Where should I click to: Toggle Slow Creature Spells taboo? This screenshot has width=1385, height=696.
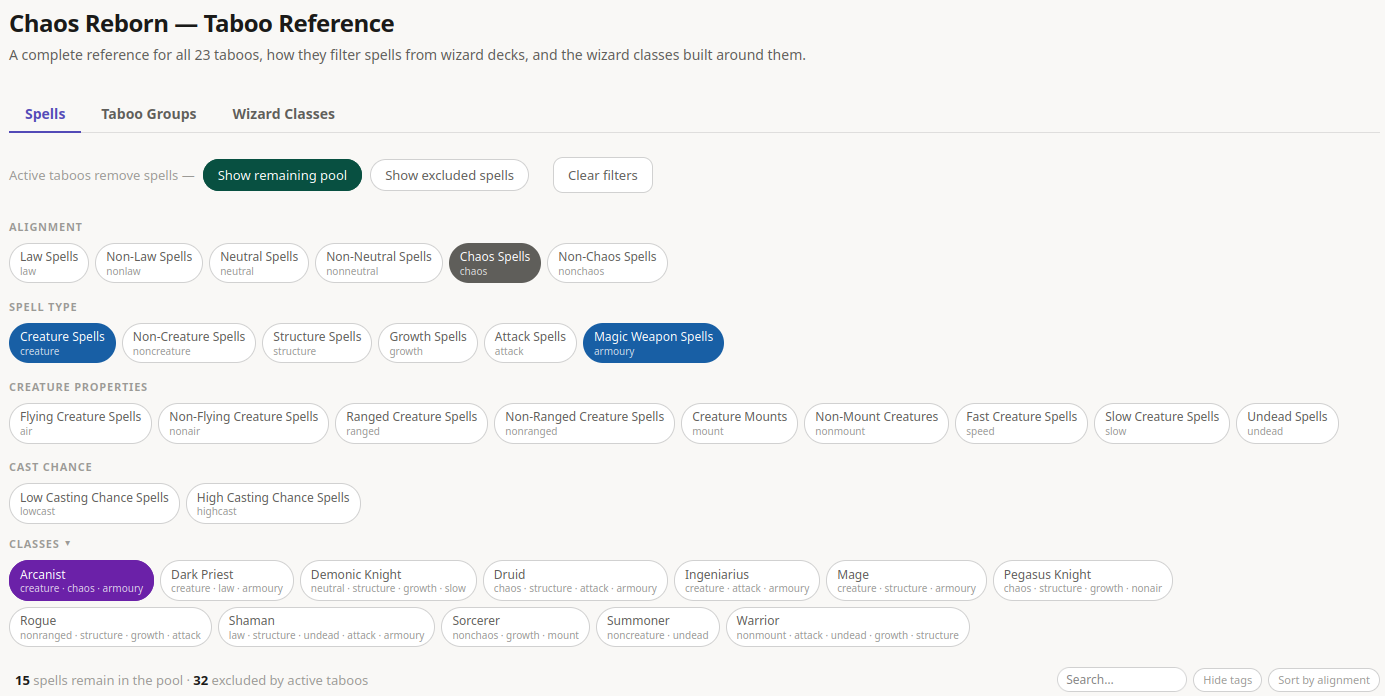pos(1162,423)
